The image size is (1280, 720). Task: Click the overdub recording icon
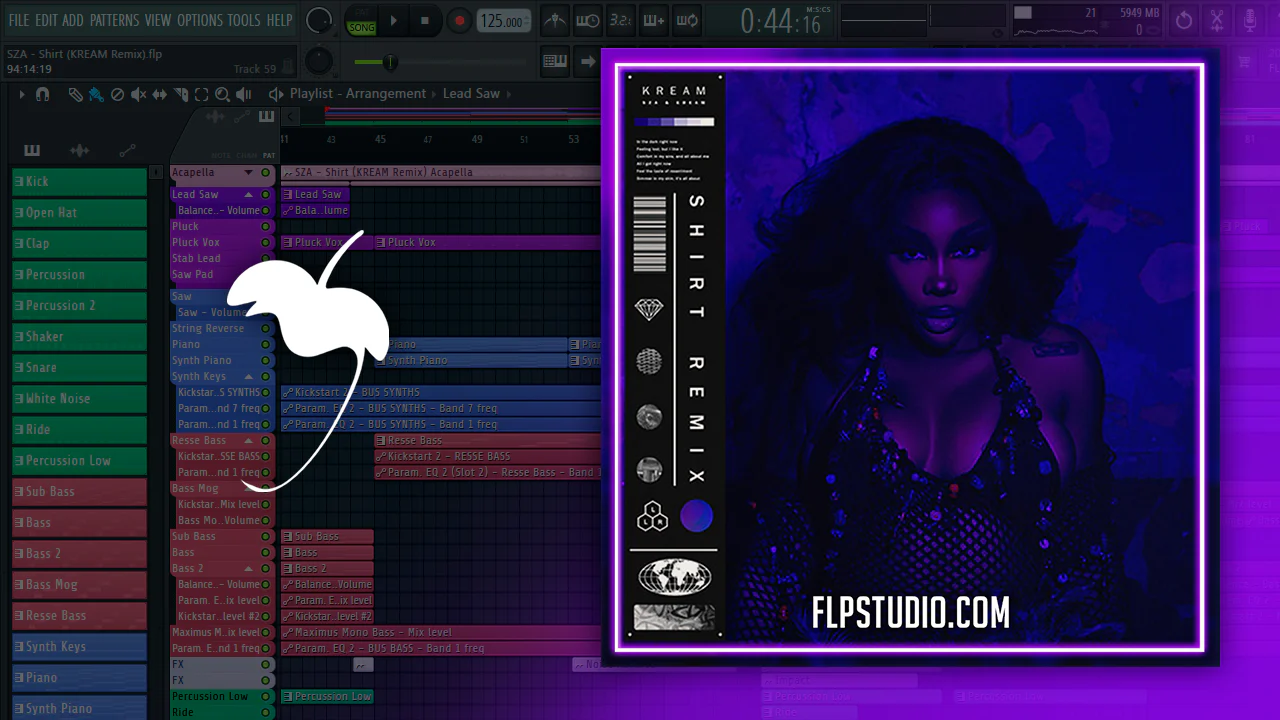point(654,20)
